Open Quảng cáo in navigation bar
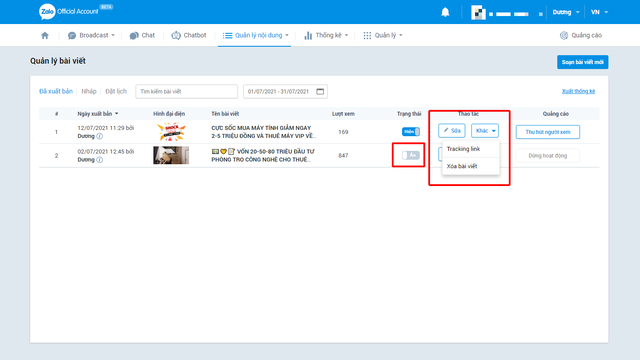 coord(581,36)
